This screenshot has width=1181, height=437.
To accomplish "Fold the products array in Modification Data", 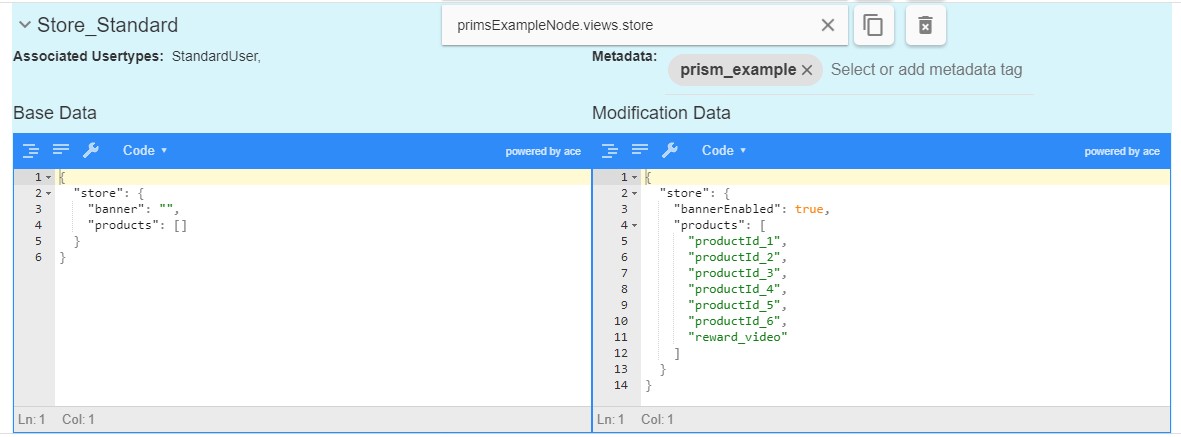I will [x=635, y=225].
